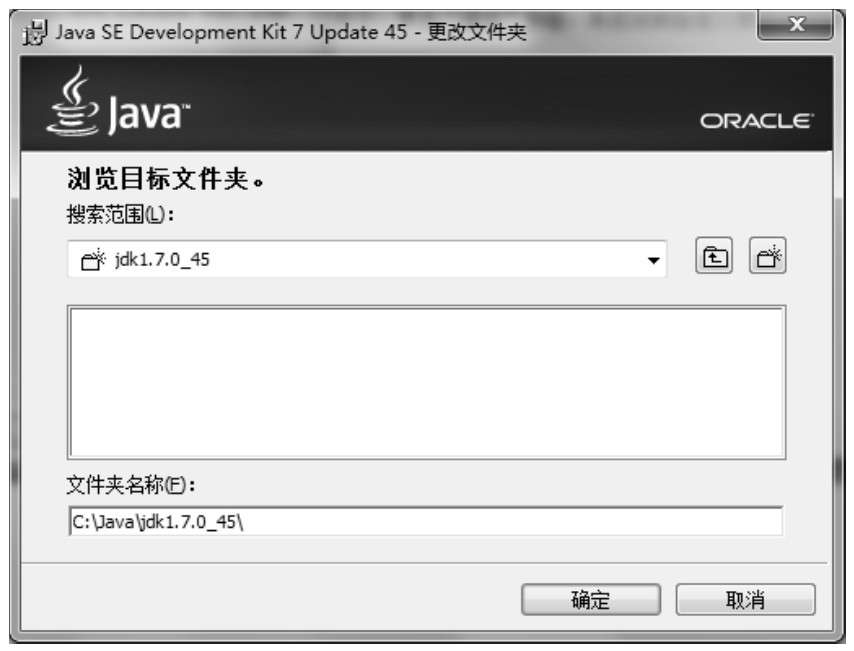Image resolution: width=854 pixels, height=651 pixels.
Task: Click the empty folder list area
Action: pos(426,382)
